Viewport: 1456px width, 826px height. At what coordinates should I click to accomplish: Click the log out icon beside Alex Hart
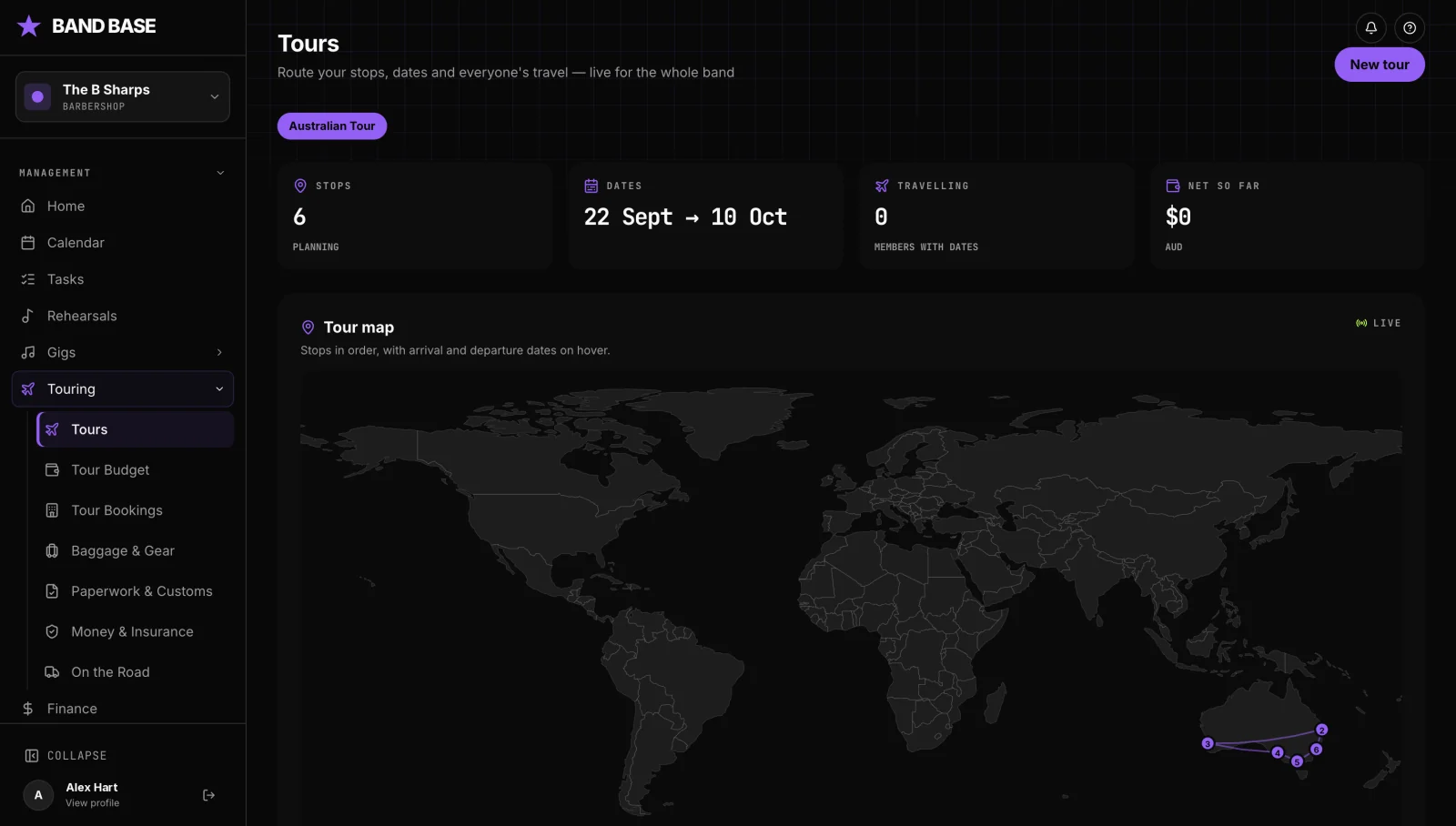(208, 795)
